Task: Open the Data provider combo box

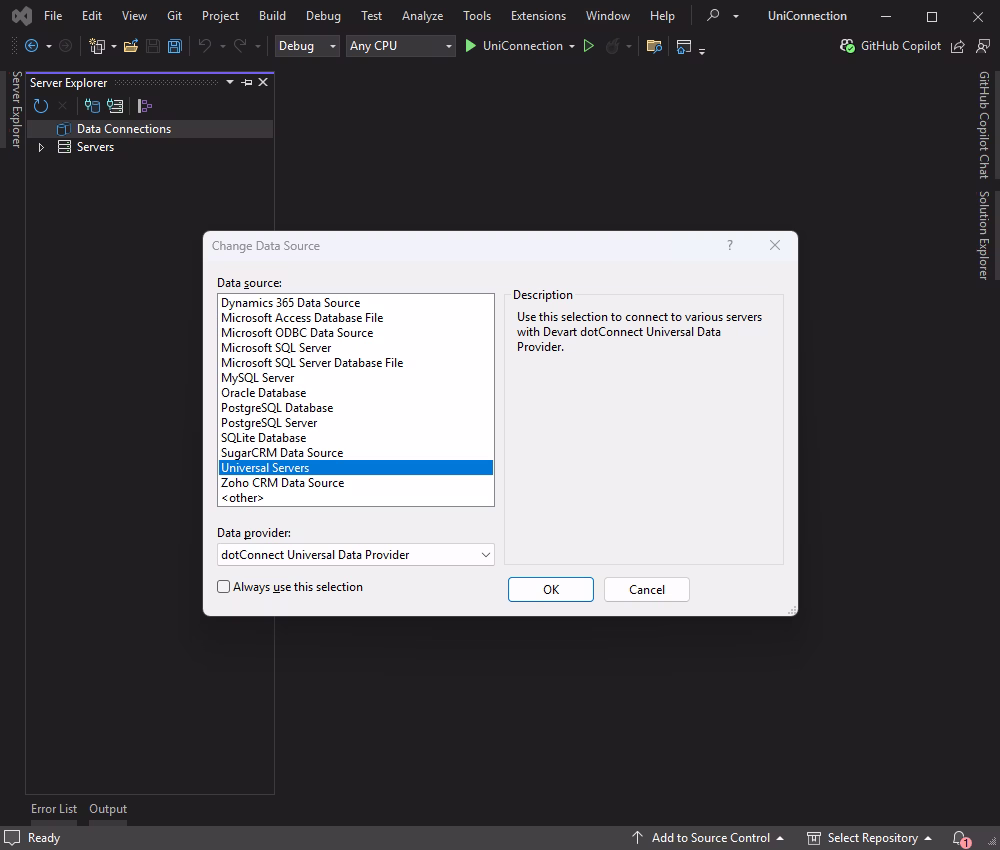Action: [356, 555]
